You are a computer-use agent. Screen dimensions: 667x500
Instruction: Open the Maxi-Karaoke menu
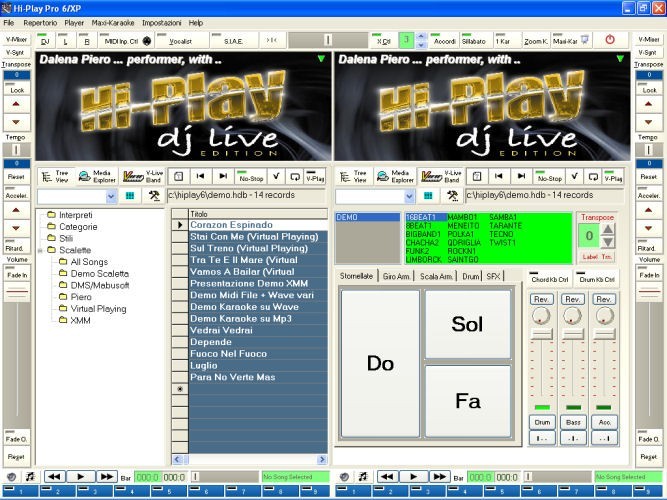pyautogui.click(x=113, y=23)
